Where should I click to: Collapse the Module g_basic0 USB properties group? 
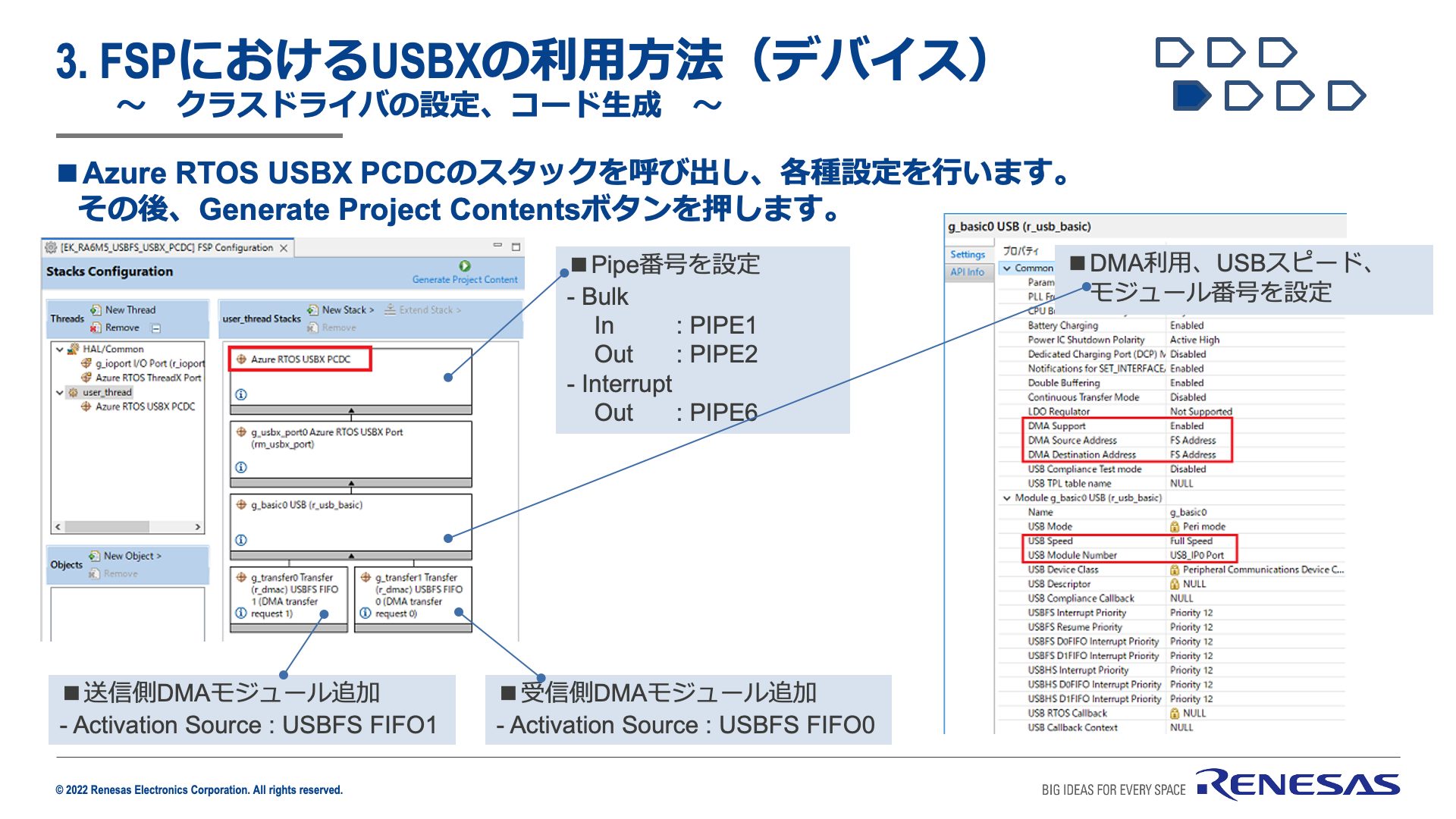click(1007, 498)
